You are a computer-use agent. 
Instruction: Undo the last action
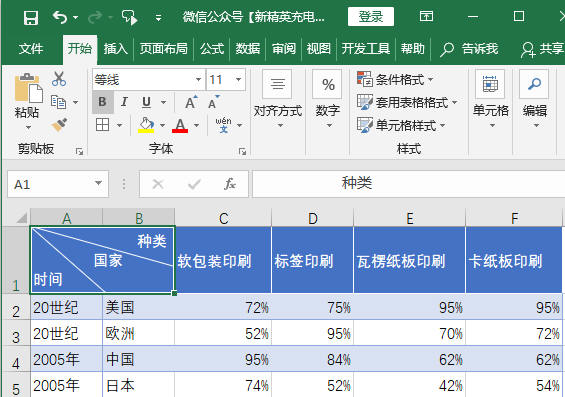[x=59, y=17]
